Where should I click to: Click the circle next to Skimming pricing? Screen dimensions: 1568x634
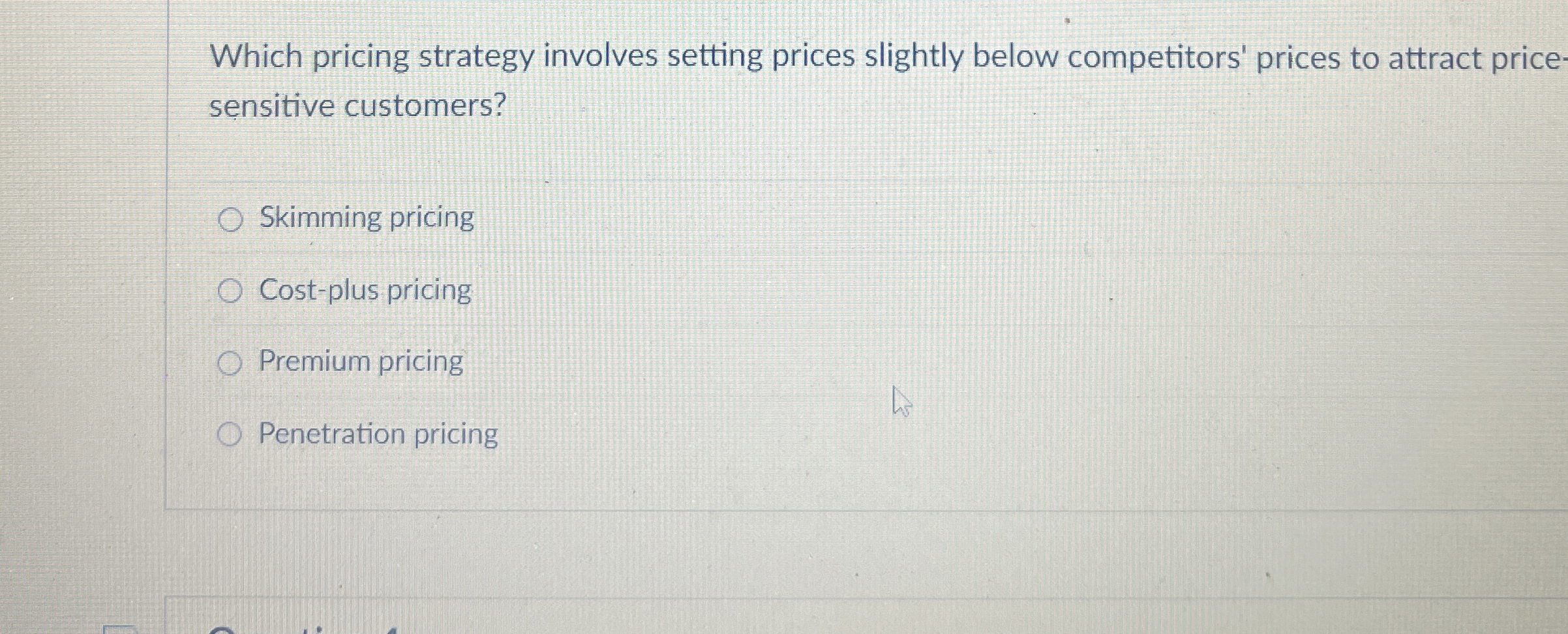(x=232, y=219)
